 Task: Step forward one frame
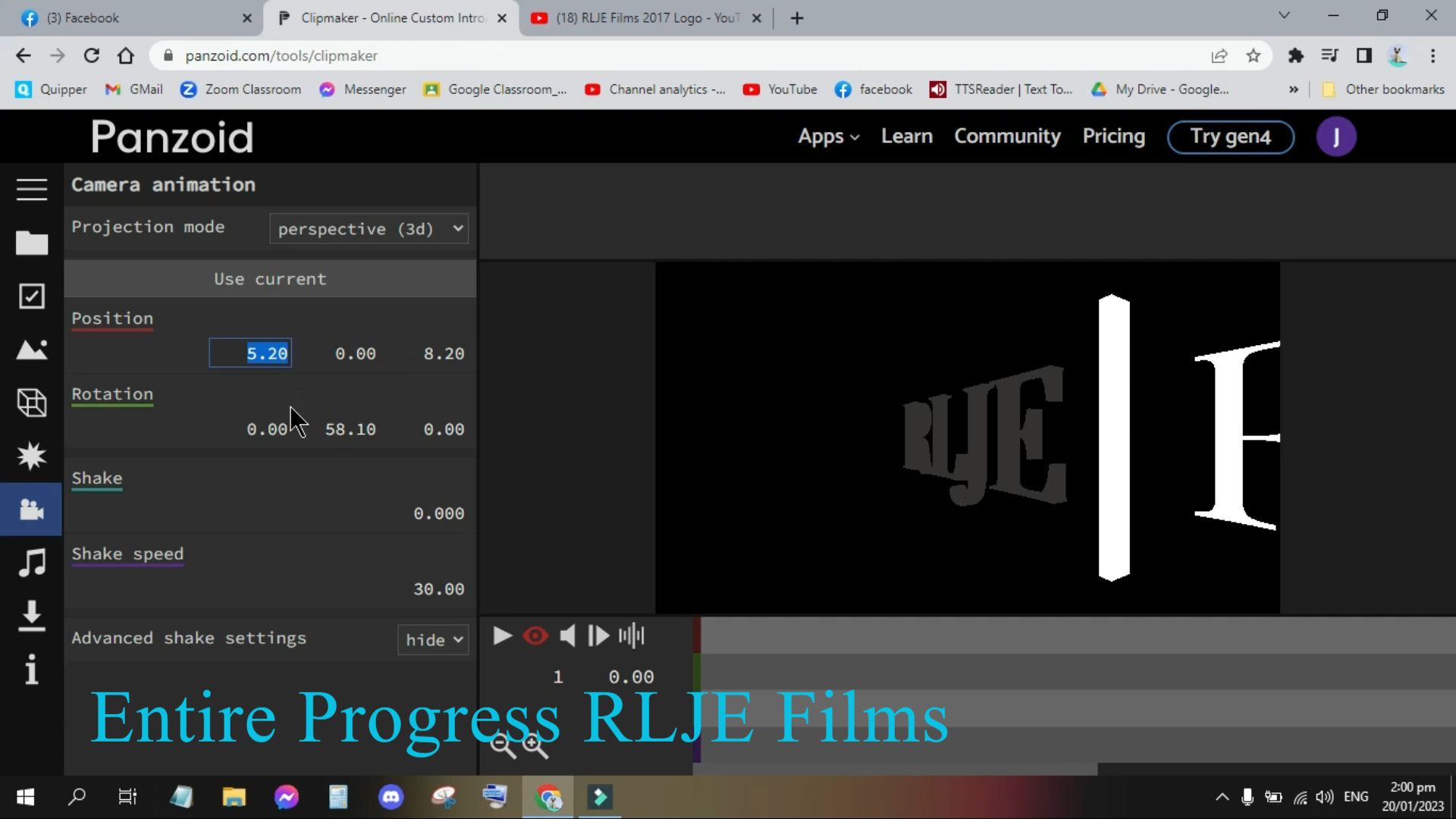click(x=598, y=635)
